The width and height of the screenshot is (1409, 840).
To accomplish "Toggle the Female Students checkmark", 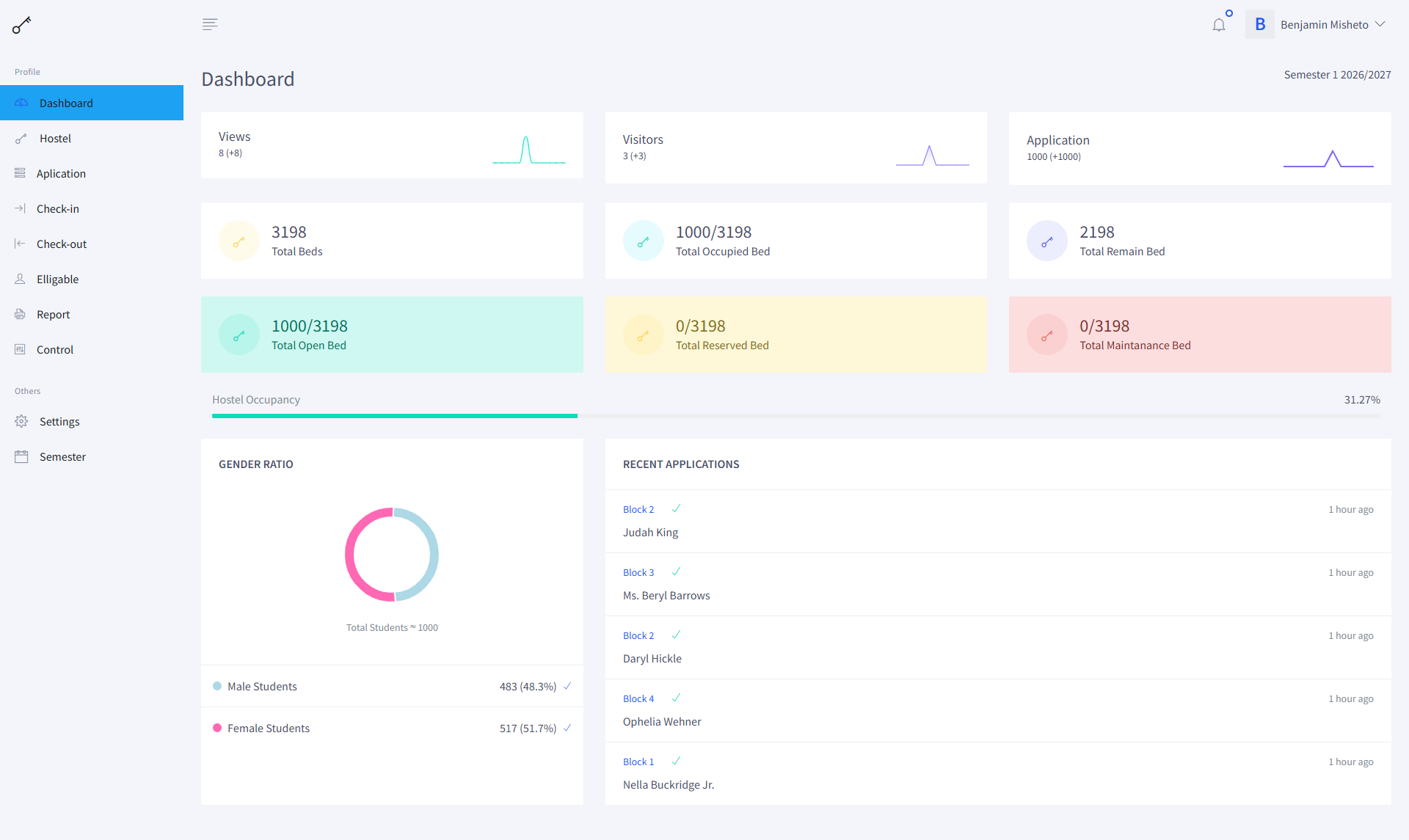I will (x=567, y=728).
